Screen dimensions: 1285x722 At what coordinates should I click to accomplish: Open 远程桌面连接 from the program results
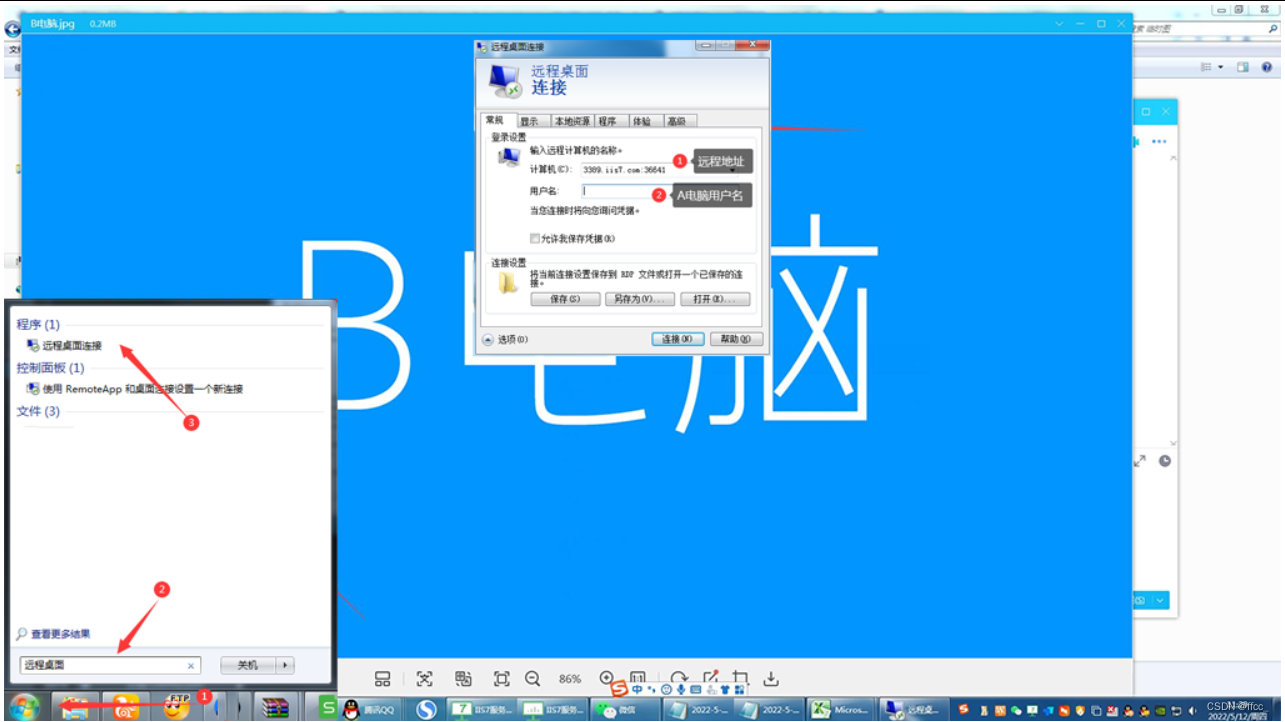[72, 345]
